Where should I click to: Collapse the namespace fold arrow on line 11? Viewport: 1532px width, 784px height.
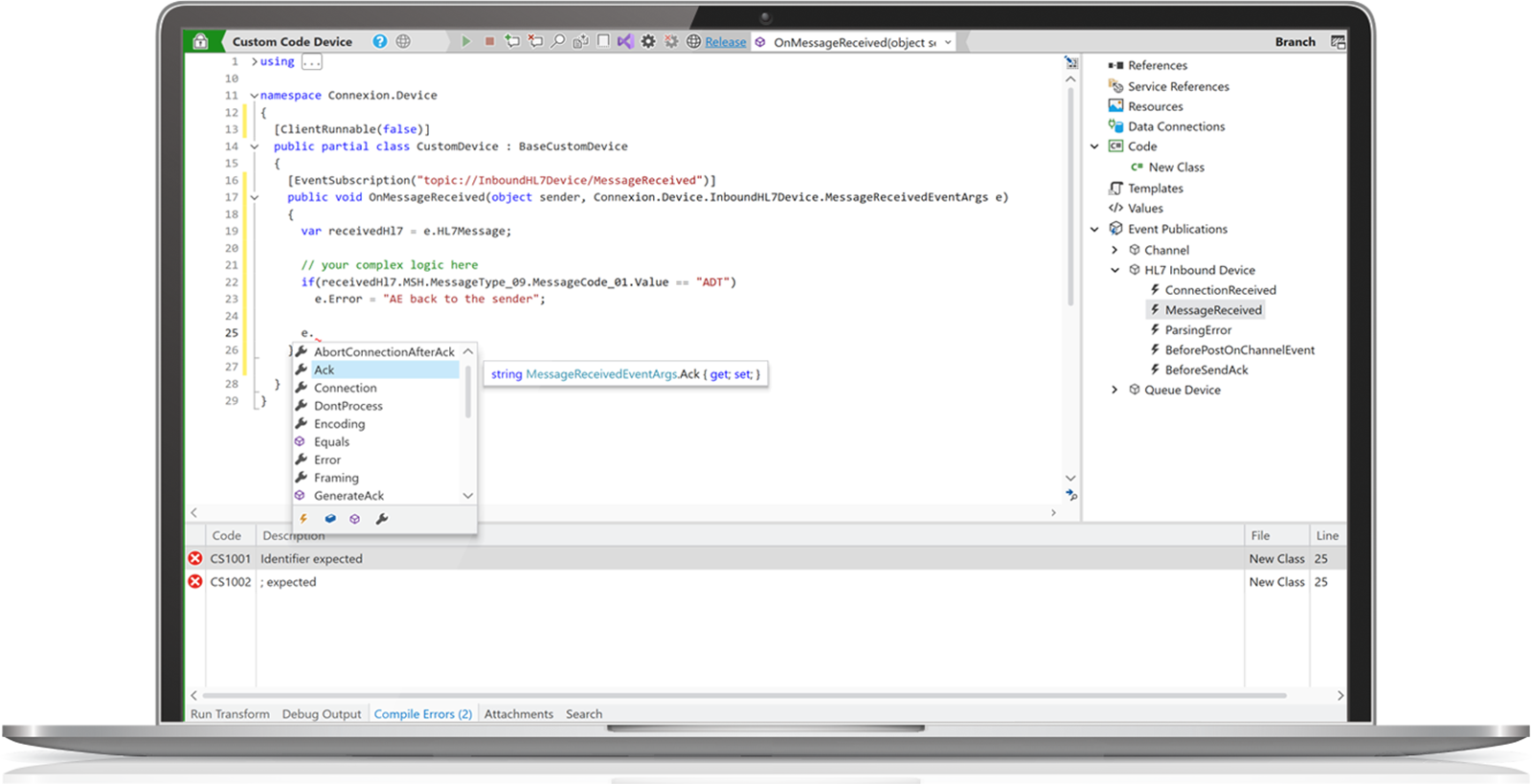(254, 96)
